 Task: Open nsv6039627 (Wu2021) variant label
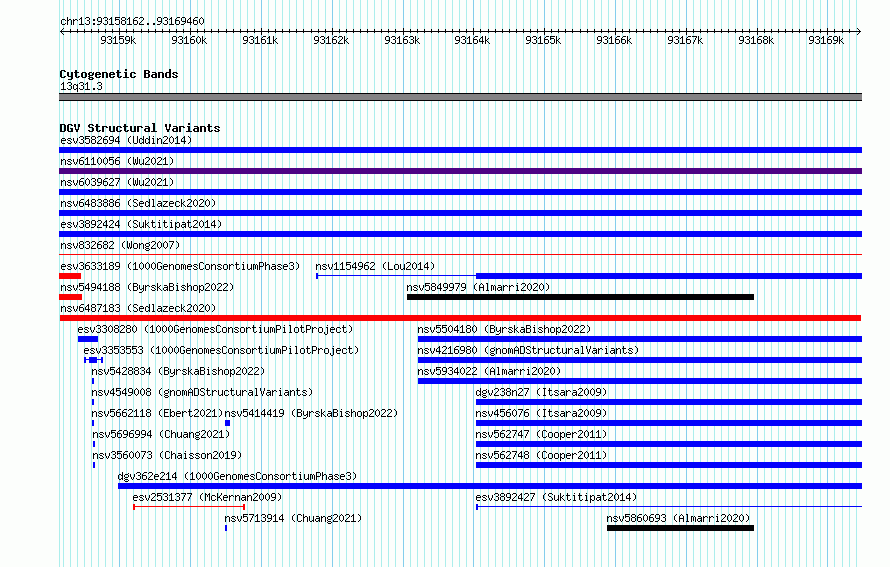tap(117, 182)
